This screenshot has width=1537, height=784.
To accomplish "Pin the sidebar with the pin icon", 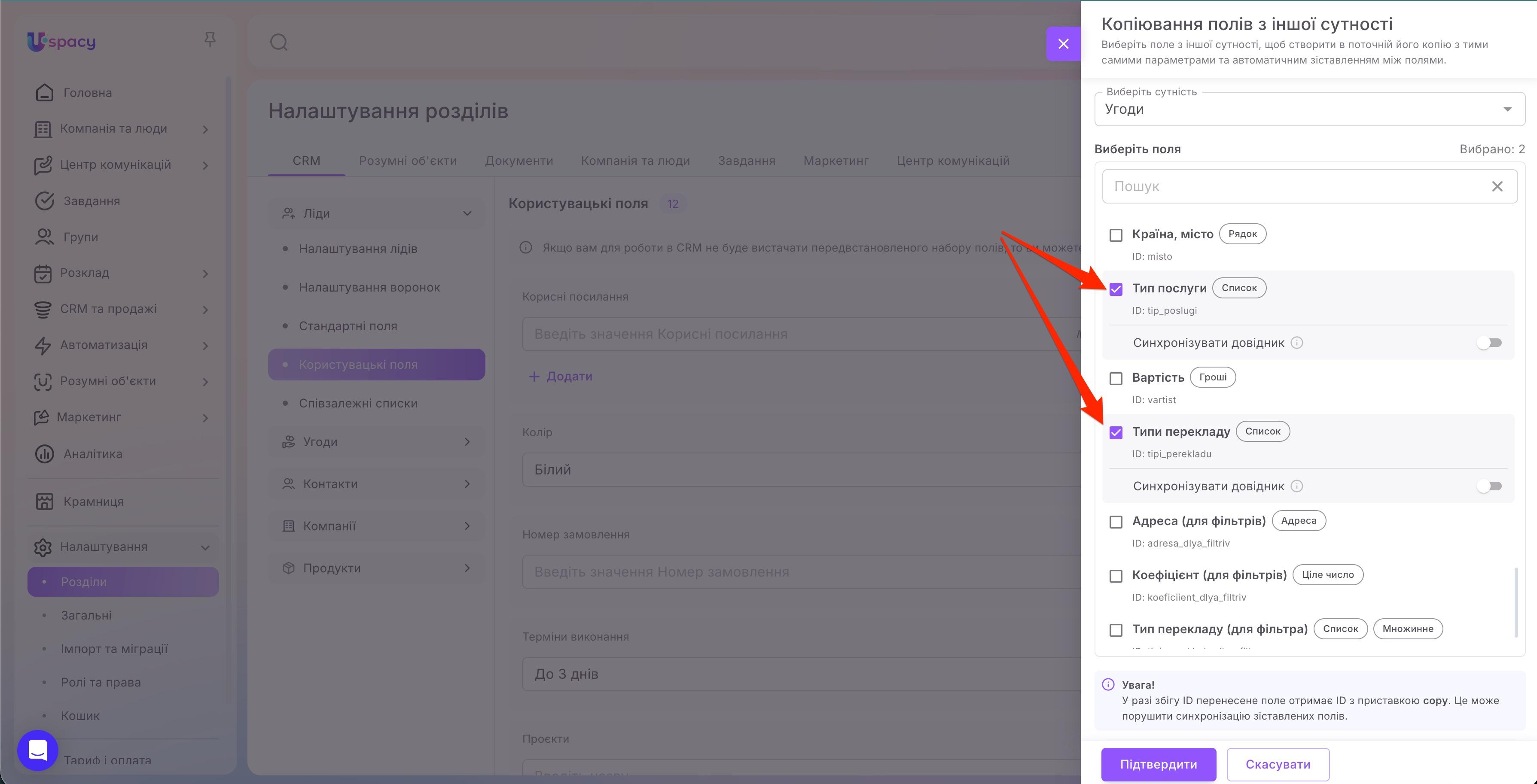I will 210,40.
